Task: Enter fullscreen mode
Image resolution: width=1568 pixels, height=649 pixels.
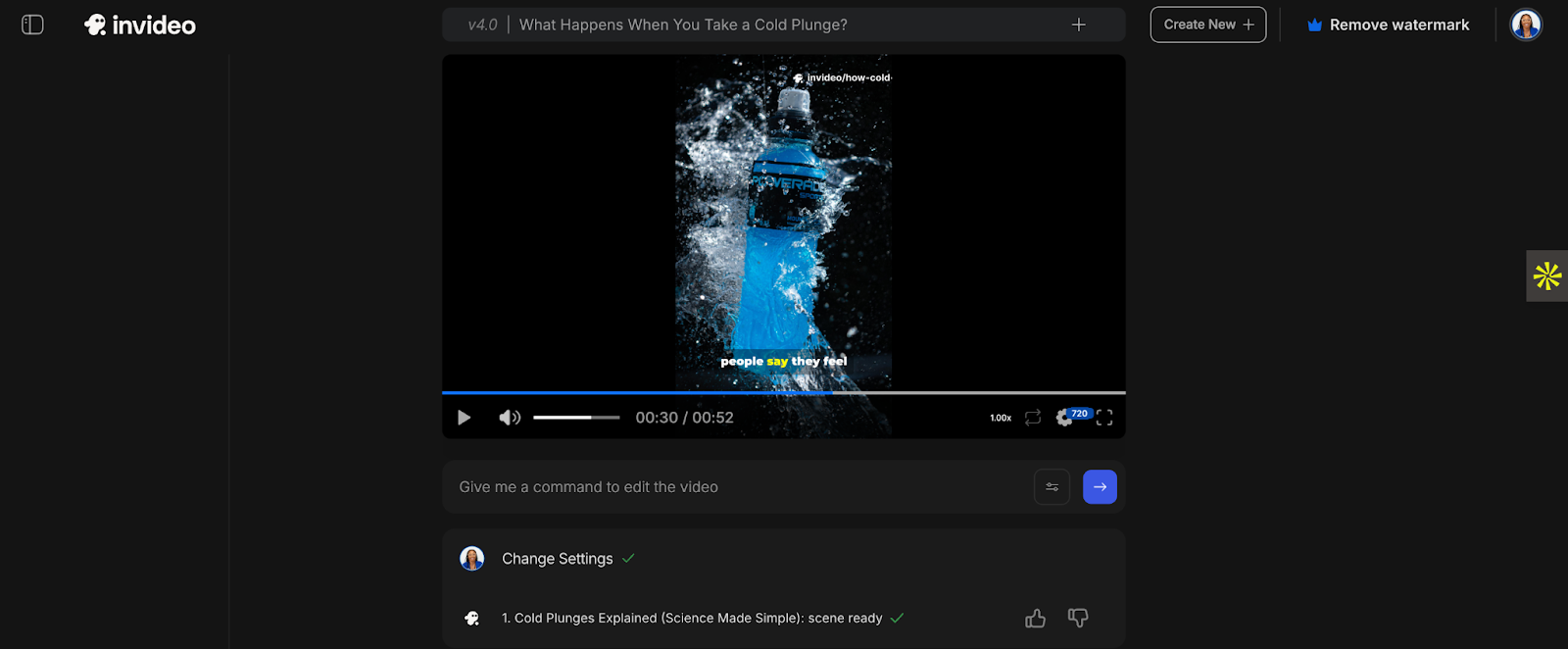Action: [1104, 418]
